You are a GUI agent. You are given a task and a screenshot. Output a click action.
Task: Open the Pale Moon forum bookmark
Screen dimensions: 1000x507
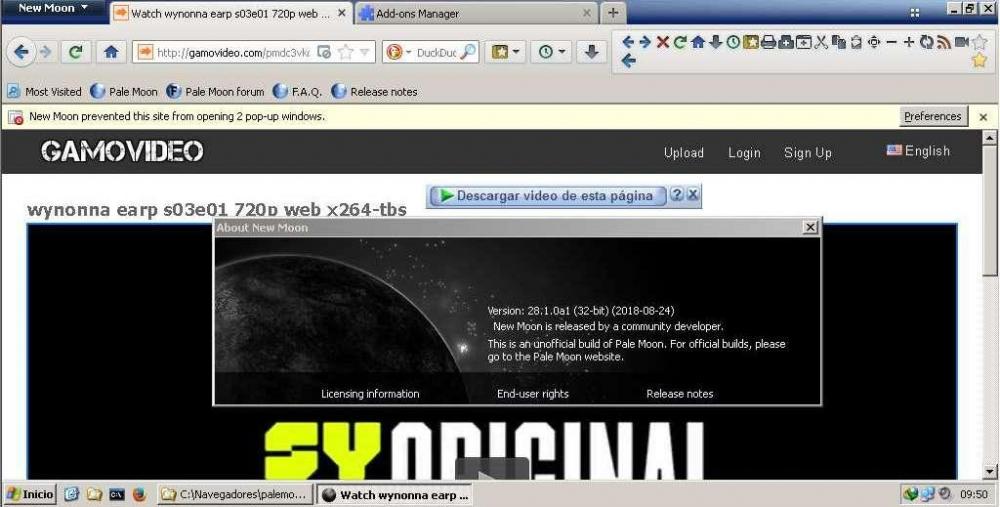(x=215, y=91)
